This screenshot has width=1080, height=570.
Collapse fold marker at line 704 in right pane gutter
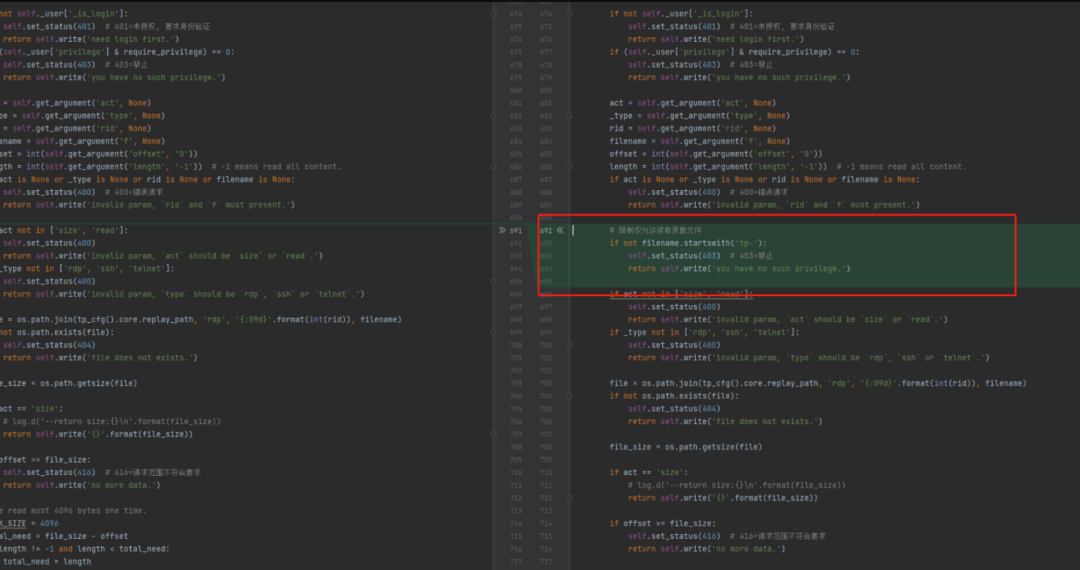(569, 396)
